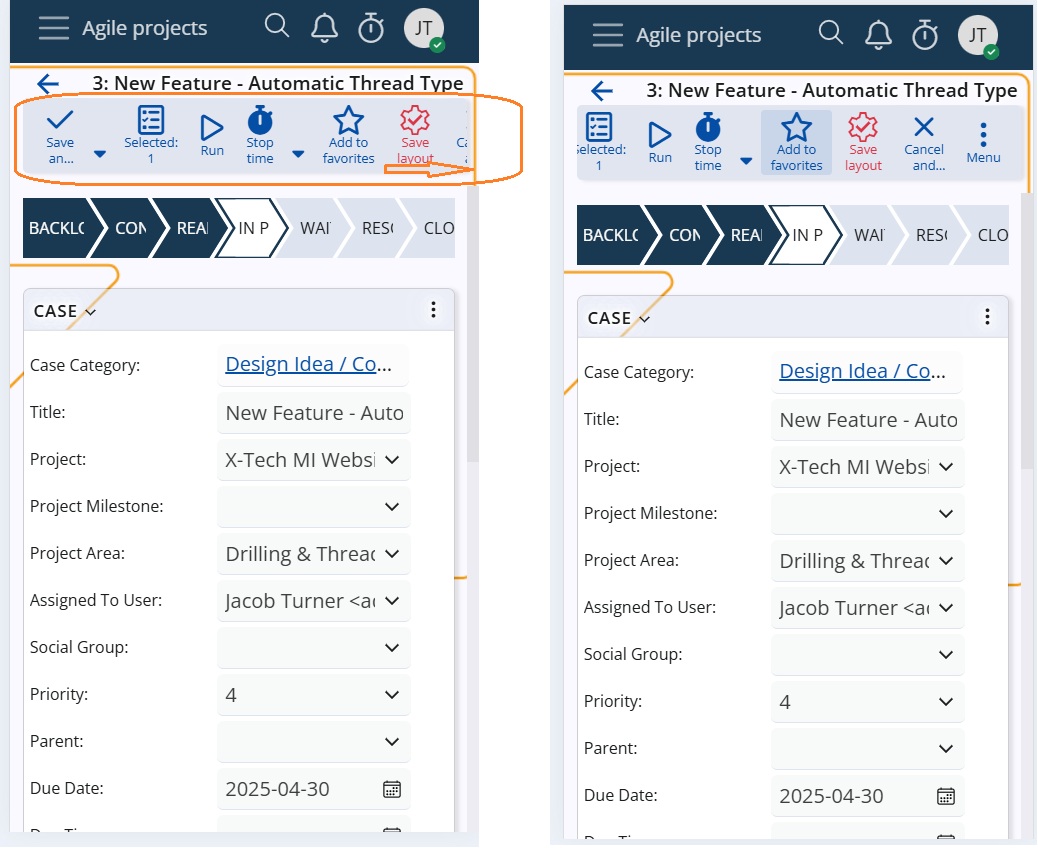
Task: Click Stop time in right toolbar
Action: point(708,142)
